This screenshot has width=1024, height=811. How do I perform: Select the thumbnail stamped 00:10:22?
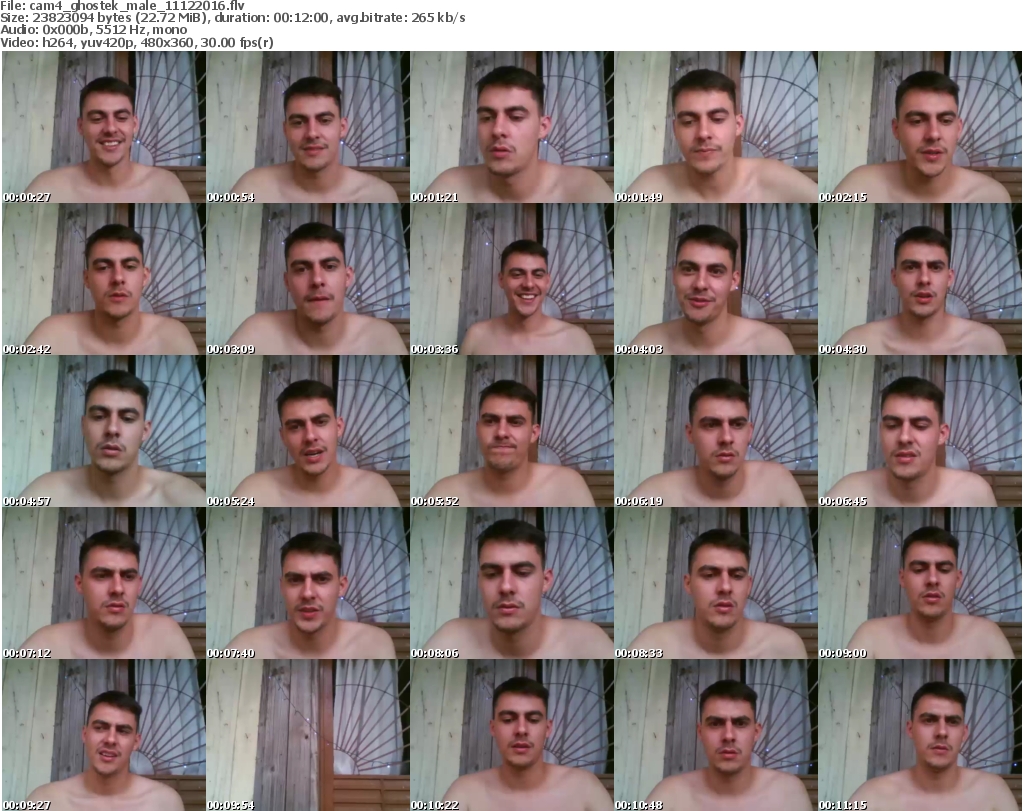[511, 735]
